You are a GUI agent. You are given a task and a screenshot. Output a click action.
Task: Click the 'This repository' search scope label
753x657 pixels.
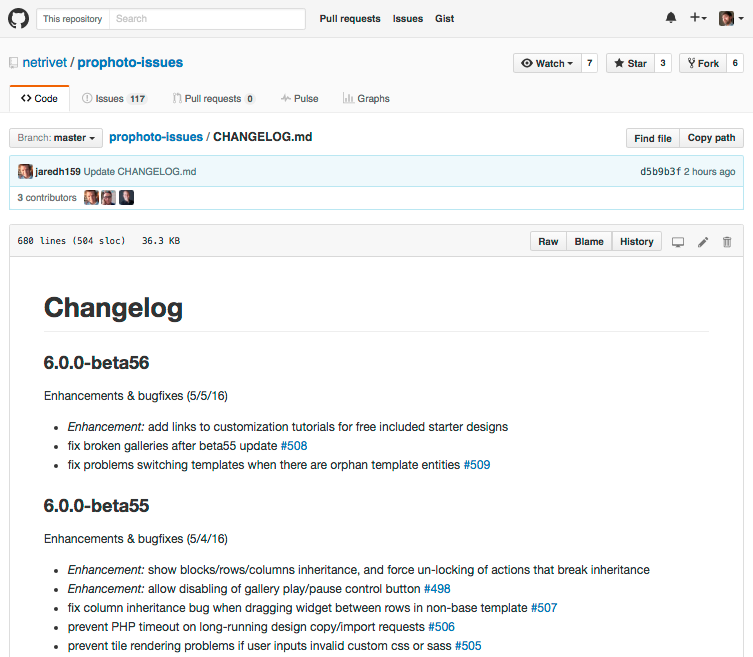coord(73,19)
